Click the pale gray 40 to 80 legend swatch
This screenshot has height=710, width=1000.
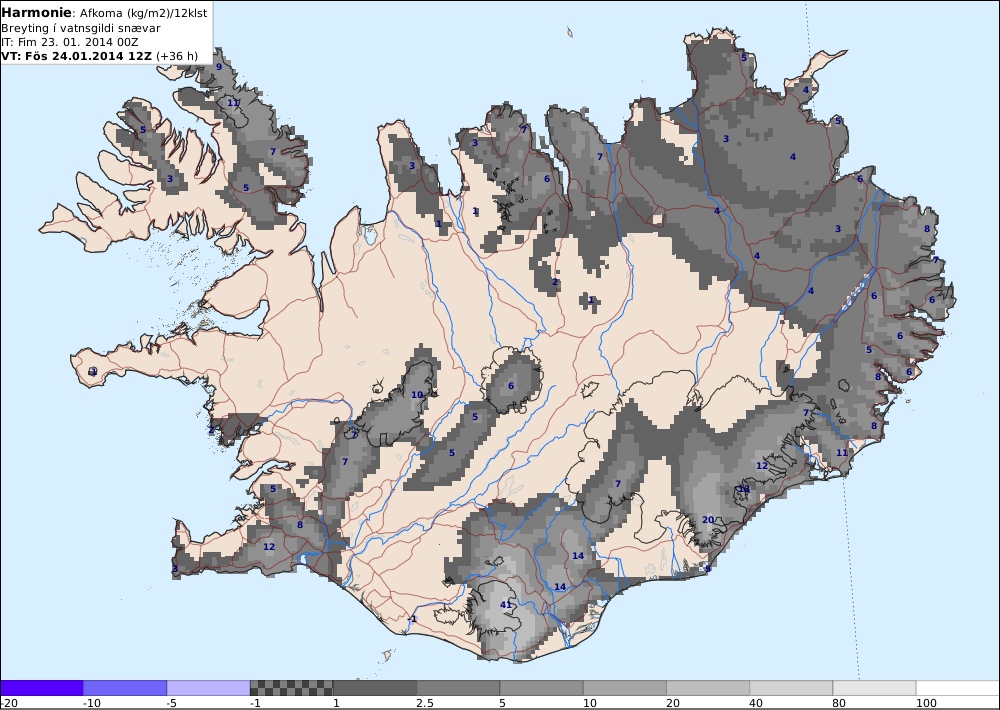click(x=791, y=688)
